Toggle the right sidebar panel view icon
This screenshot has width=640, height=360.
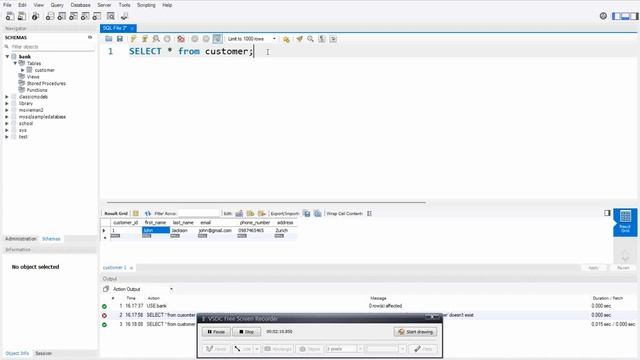634,16
